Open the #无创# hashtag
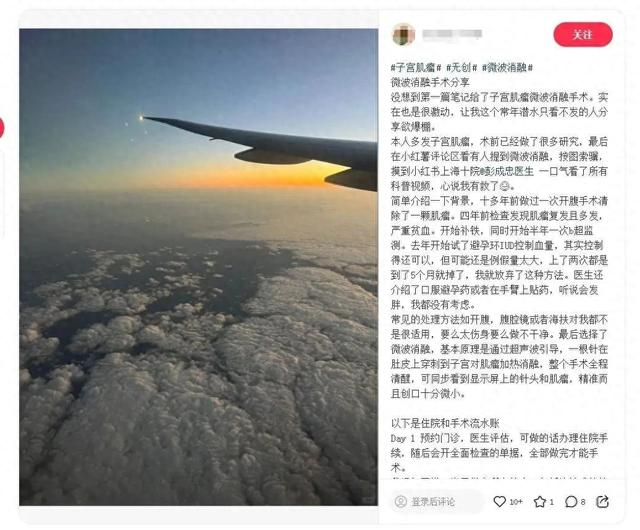 (461, 68)
